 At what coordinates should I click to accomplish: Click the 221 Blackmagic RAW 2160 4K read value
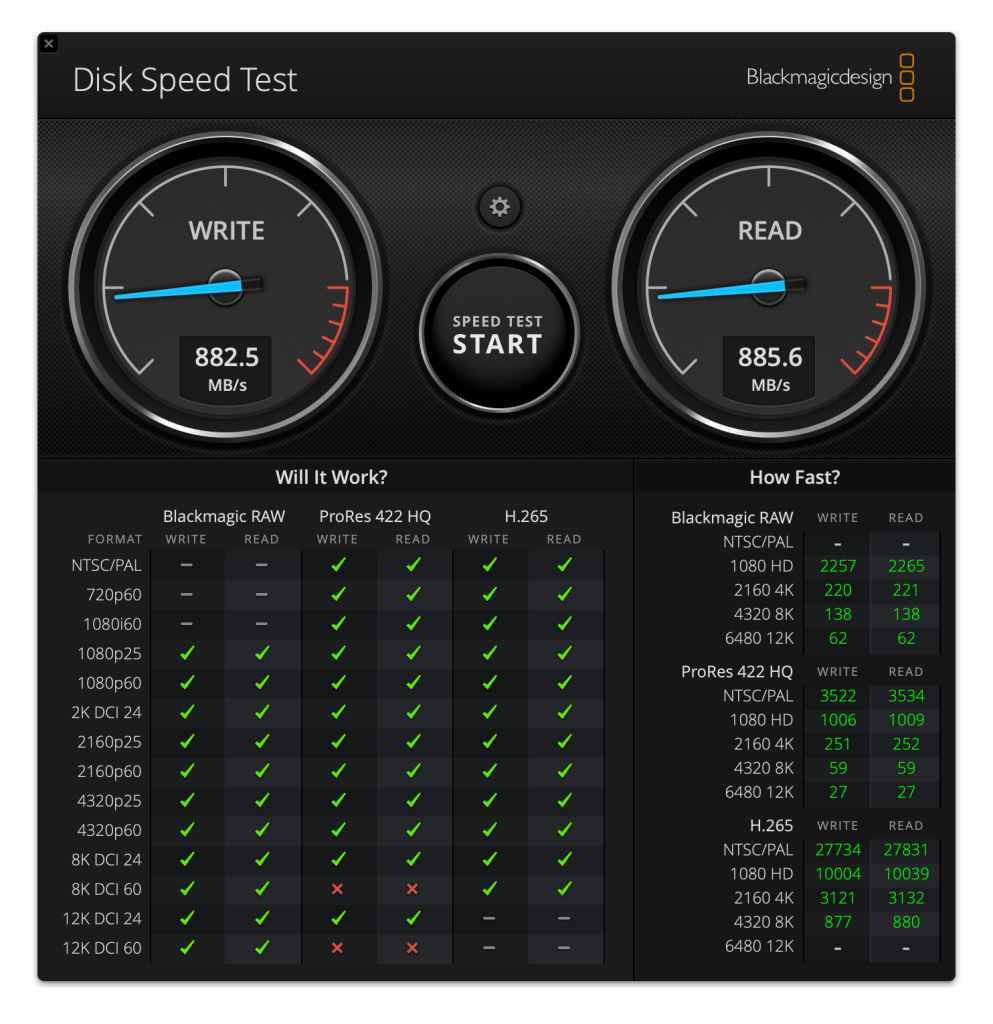(906, 590)
